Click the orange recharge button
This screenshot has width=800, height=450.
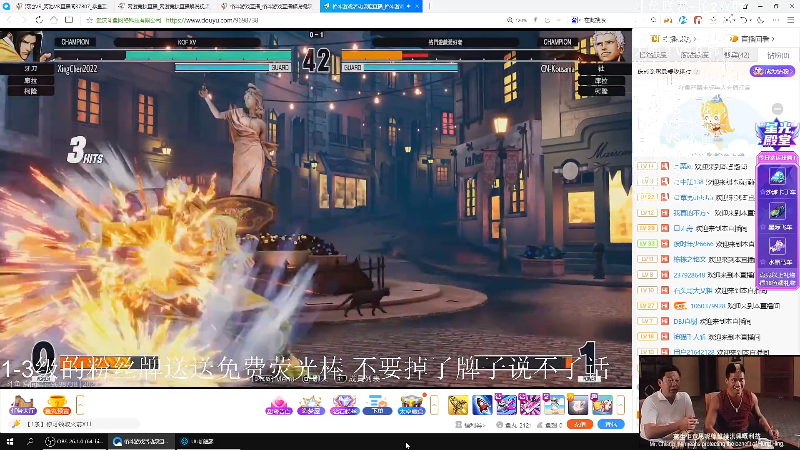pos(580,424)
